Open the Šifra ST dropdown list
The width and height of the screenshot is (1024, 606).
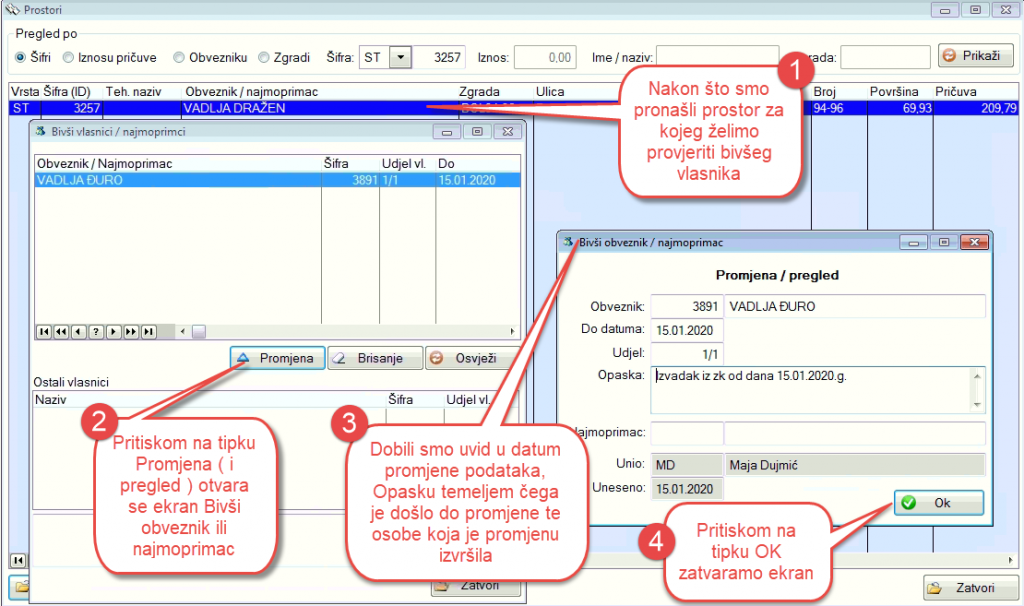[x=400, y=58]
